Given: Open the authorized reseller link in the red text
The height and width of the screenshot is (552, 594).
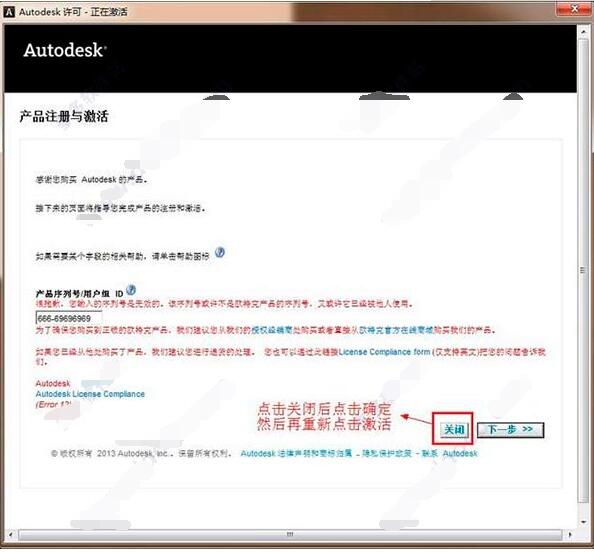Looking at the screenshot, I should click(272, 330).
